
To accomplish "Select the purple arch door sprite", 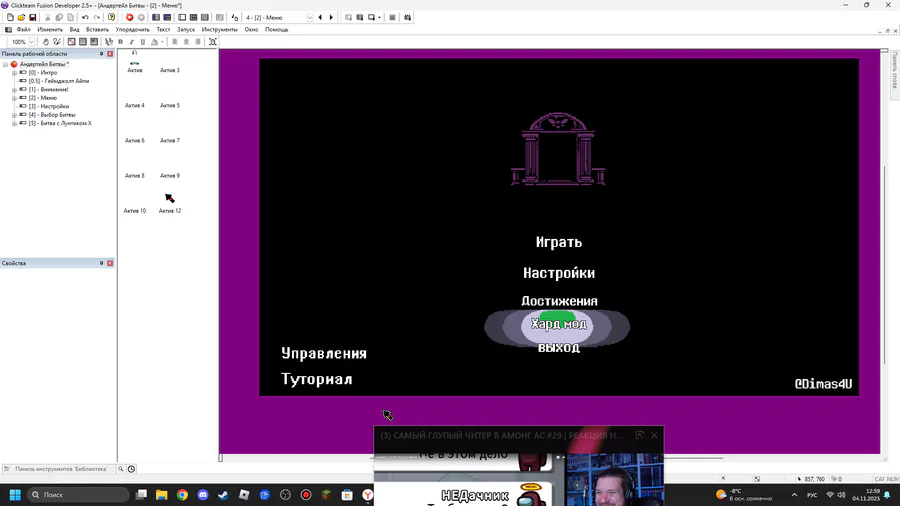I will click(x=558, y=149).
